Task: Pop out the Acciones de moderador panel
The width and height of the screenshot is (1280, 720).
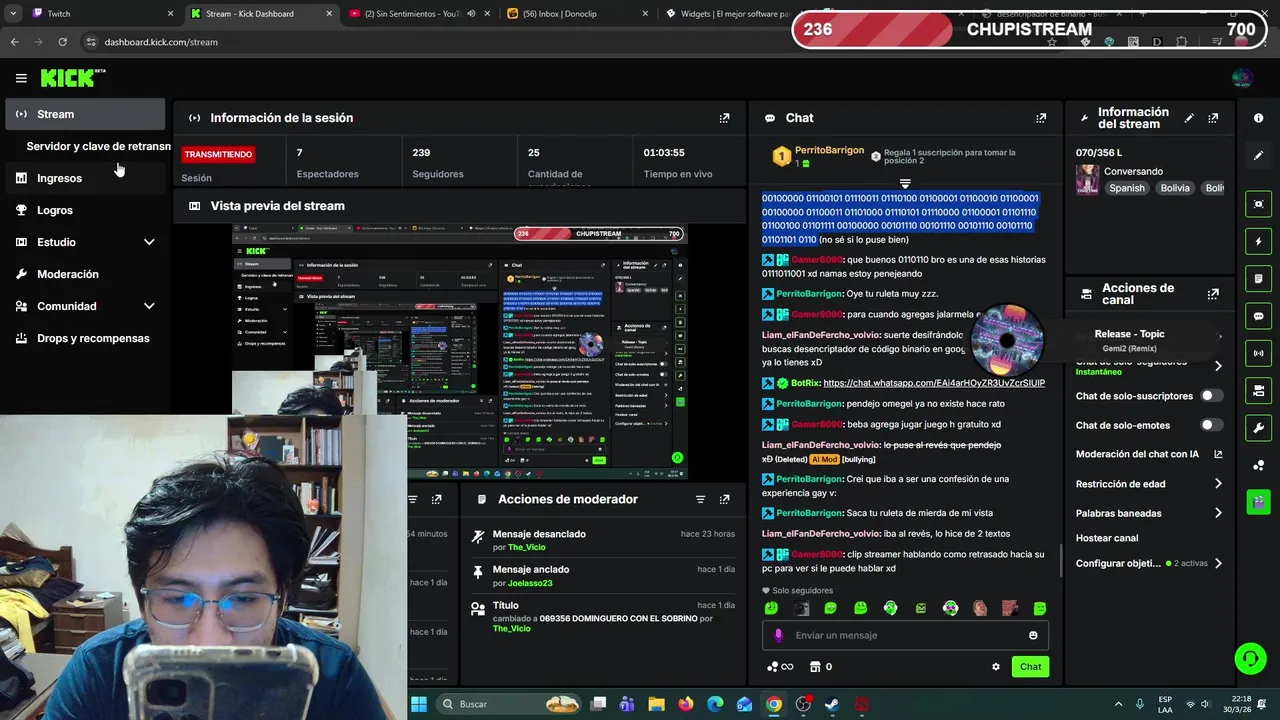Action: (724, 499)
